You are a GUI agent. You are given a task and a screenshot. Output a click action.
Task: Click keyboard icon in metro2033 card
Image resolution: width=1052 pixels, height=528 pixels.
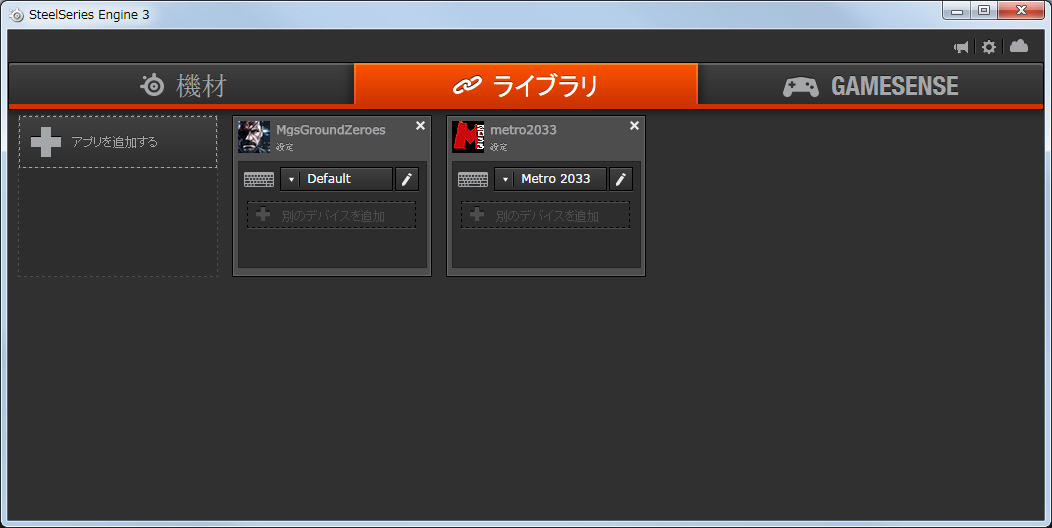coord(473,179)
